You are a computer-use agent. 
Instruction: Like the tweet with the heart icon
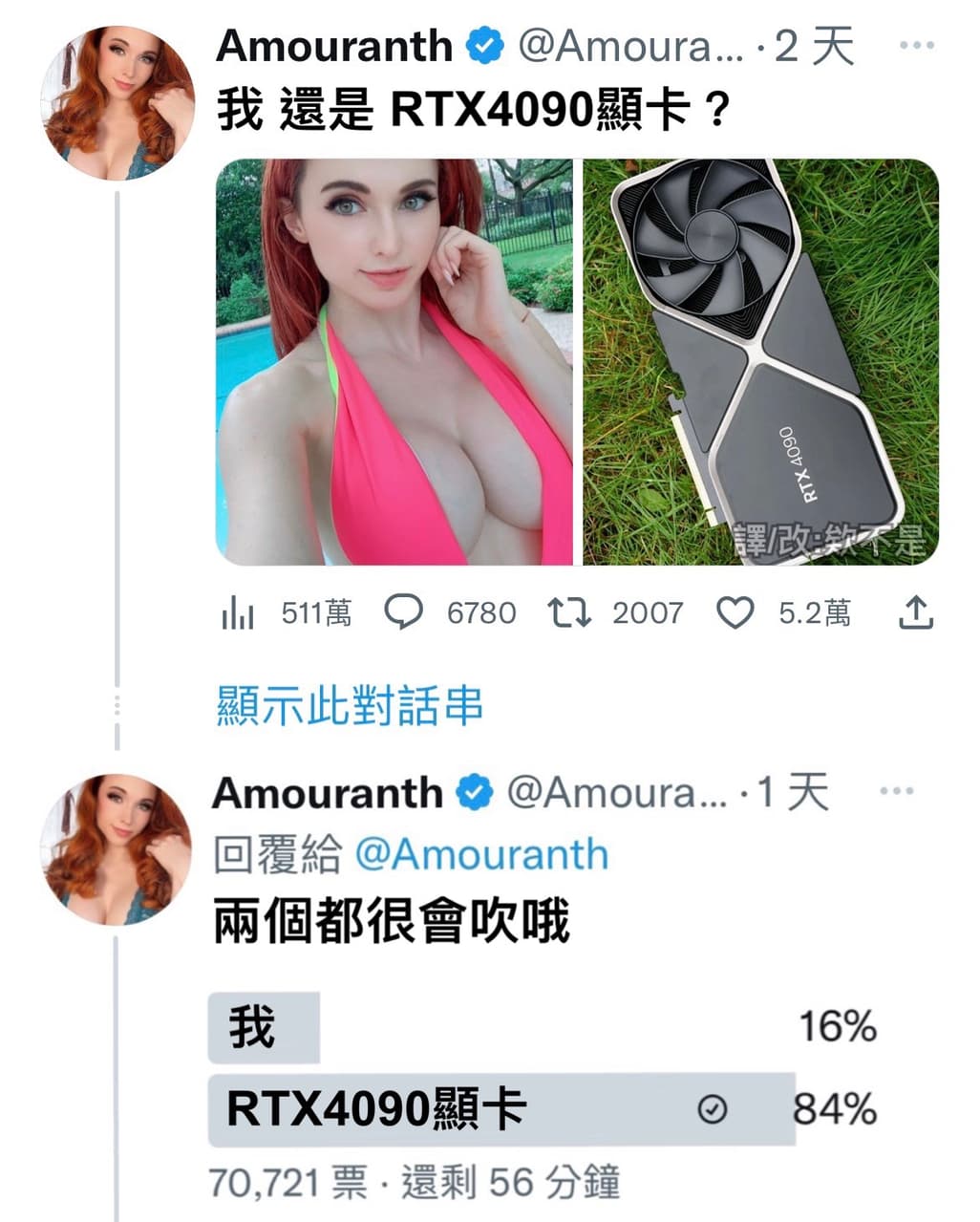click(x=735, y=612)
